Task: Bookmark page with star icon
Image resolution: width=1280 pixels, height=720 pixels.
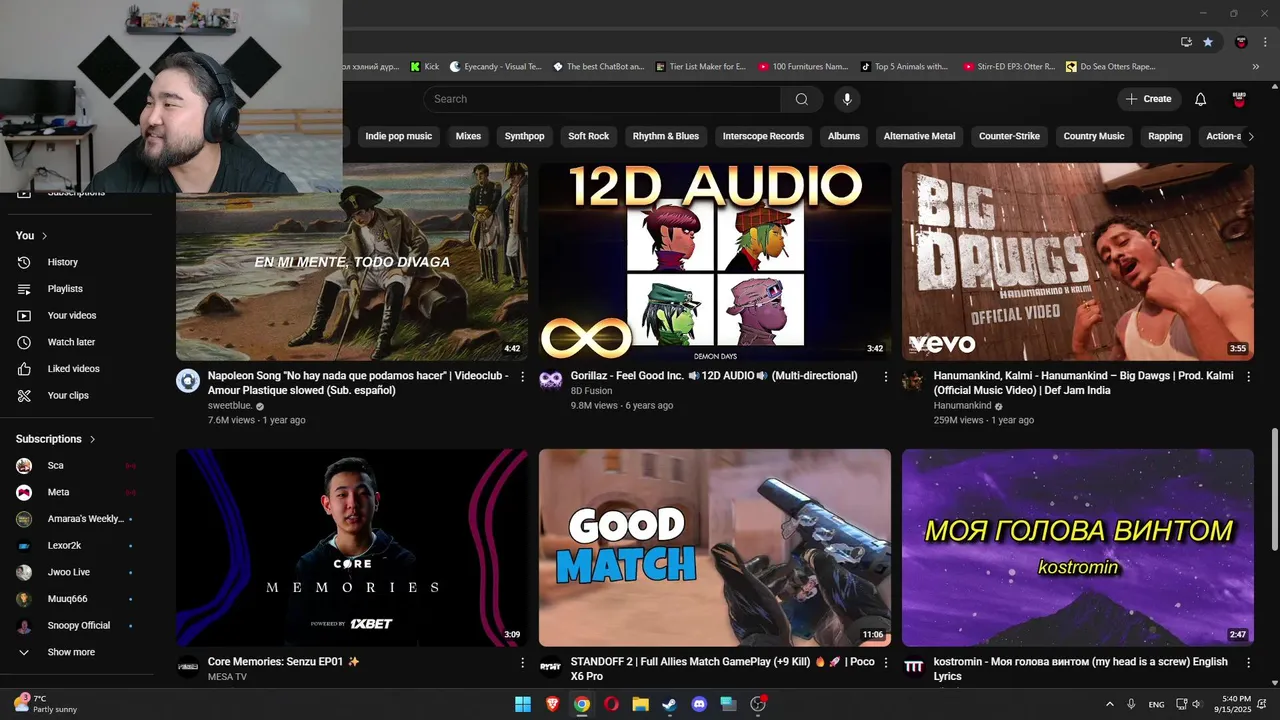Action: 1208,42
